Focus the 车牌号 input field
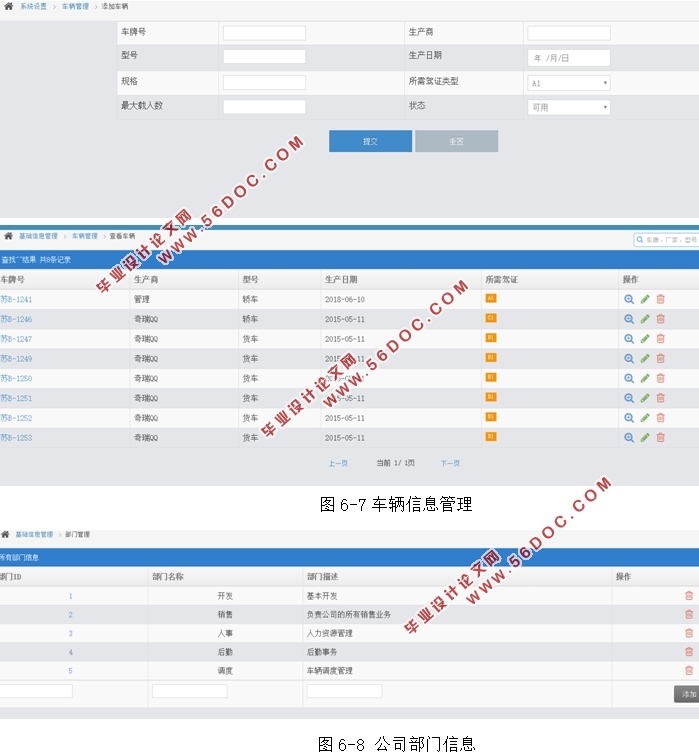The height and width of the screenshot is (756, 699). [264, 33]
